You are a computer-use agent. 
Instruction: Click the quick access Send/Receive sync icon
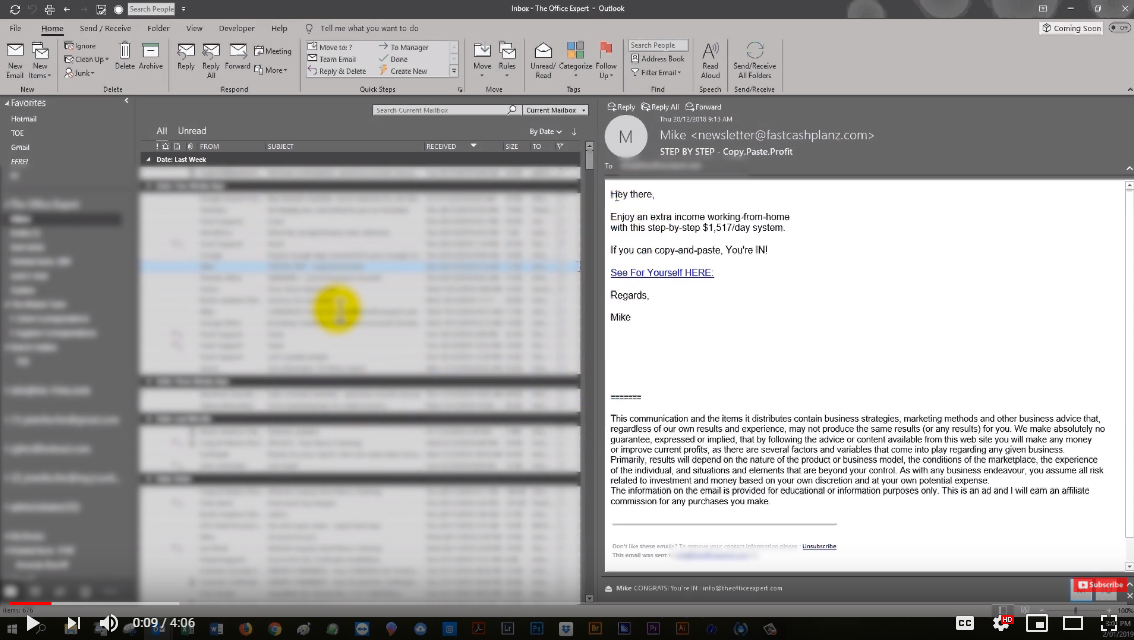(14, 9)
